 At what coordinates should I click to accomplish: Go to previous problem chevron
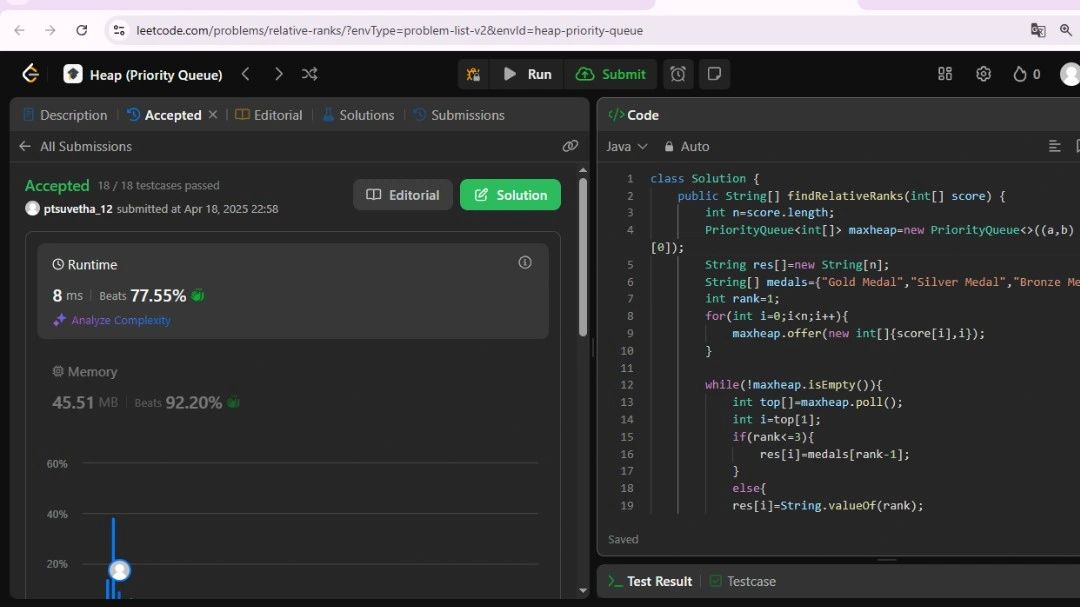click(246, 74)
